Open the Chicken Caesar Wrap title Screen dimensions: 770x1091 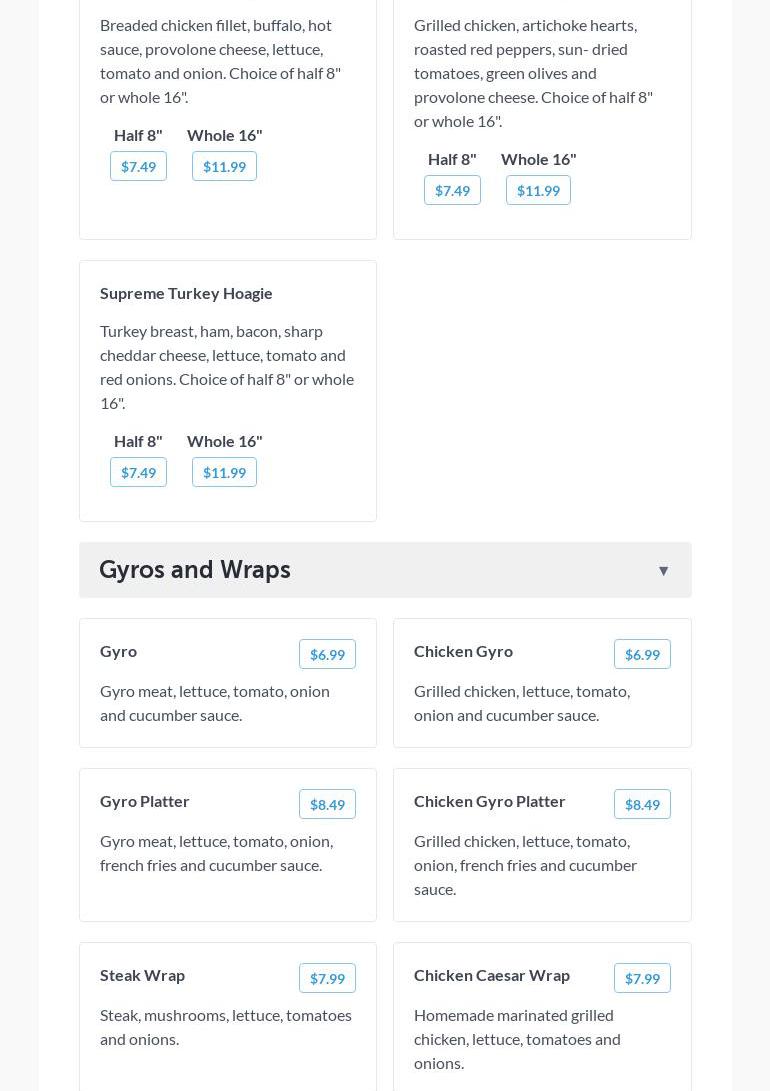(491, 975)
